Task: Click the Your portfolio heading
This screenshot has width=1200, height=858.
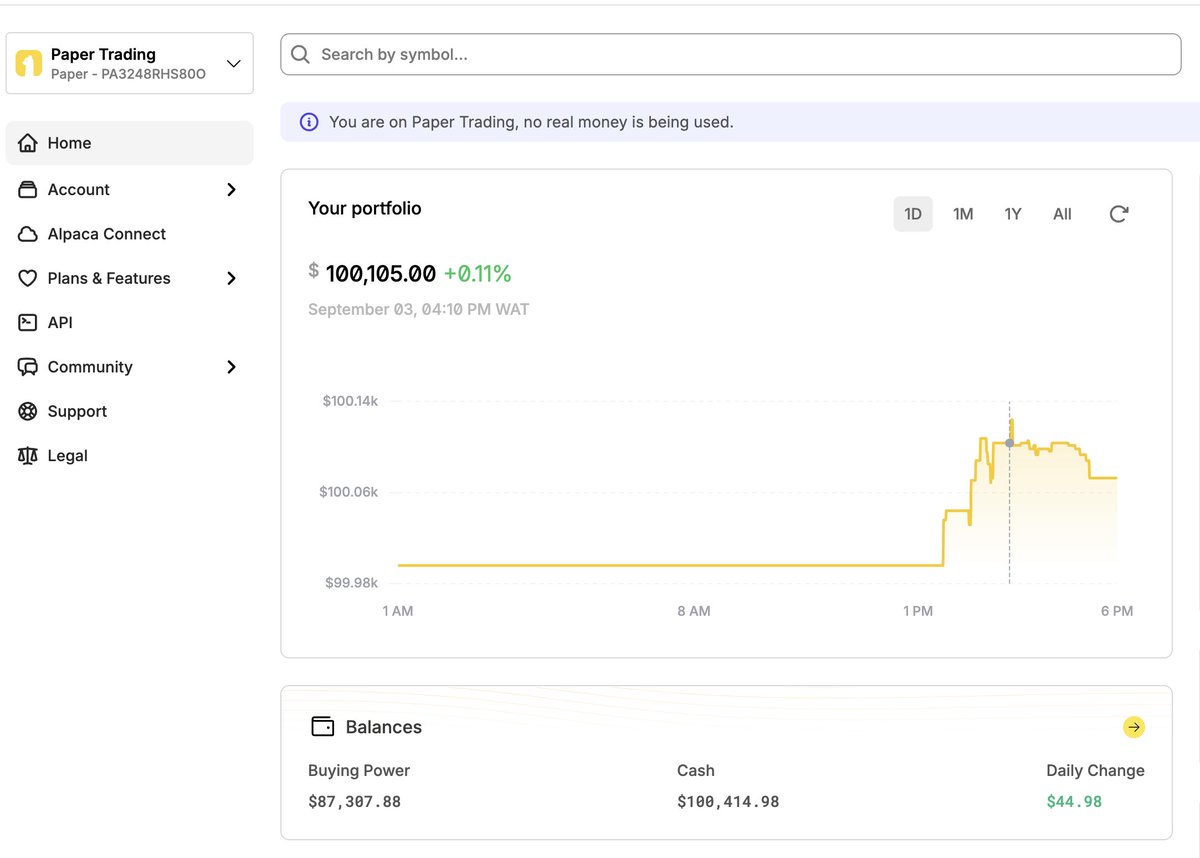Action: coord(365,208)
